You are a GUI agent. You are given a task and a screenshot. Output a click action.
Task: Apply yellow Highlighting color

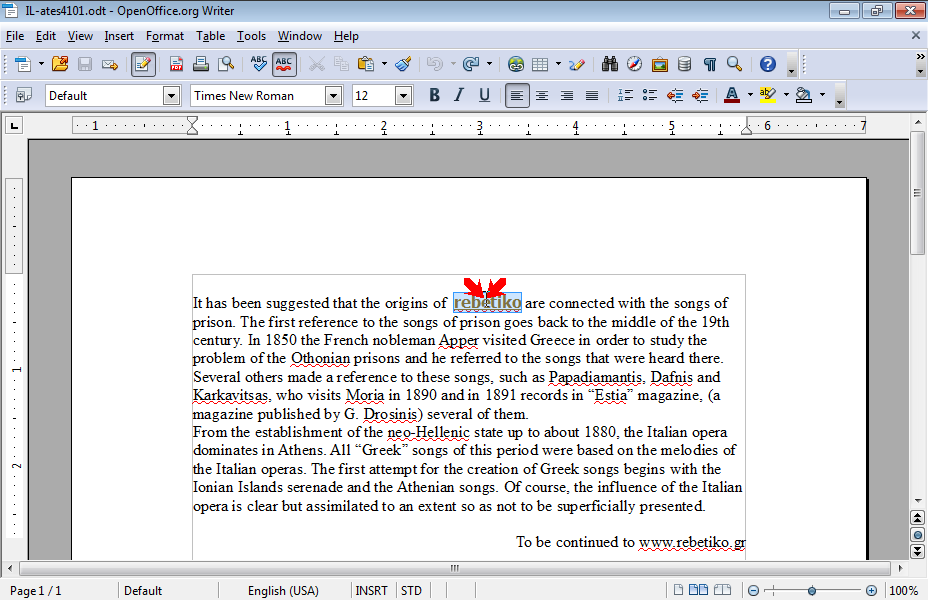(768, 95)
